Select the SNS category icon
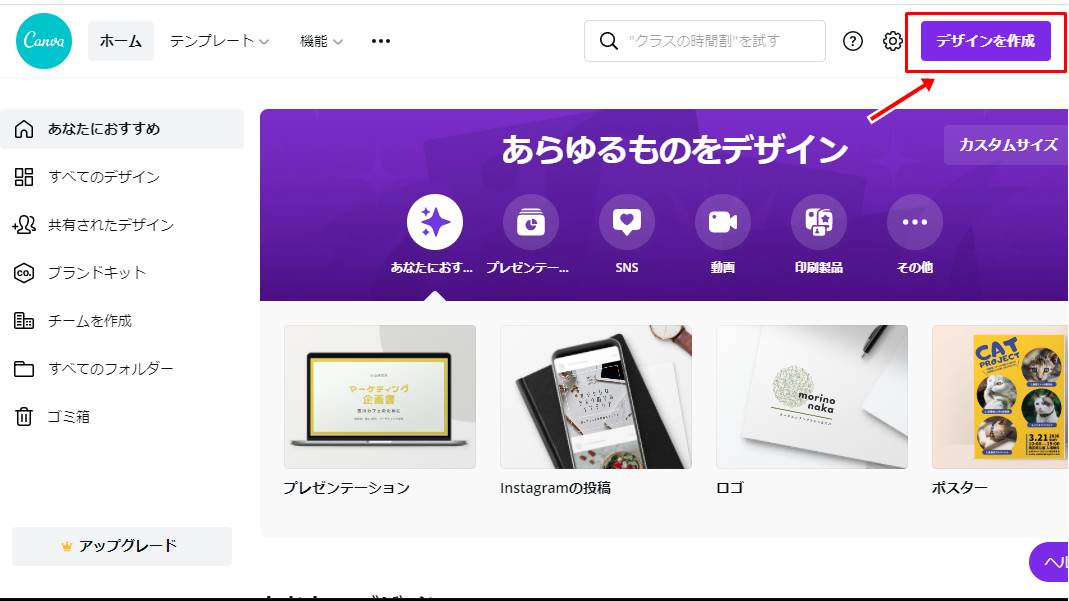Screen dimensions: 1069x601 pyautogui.click(x=626, y=222)
